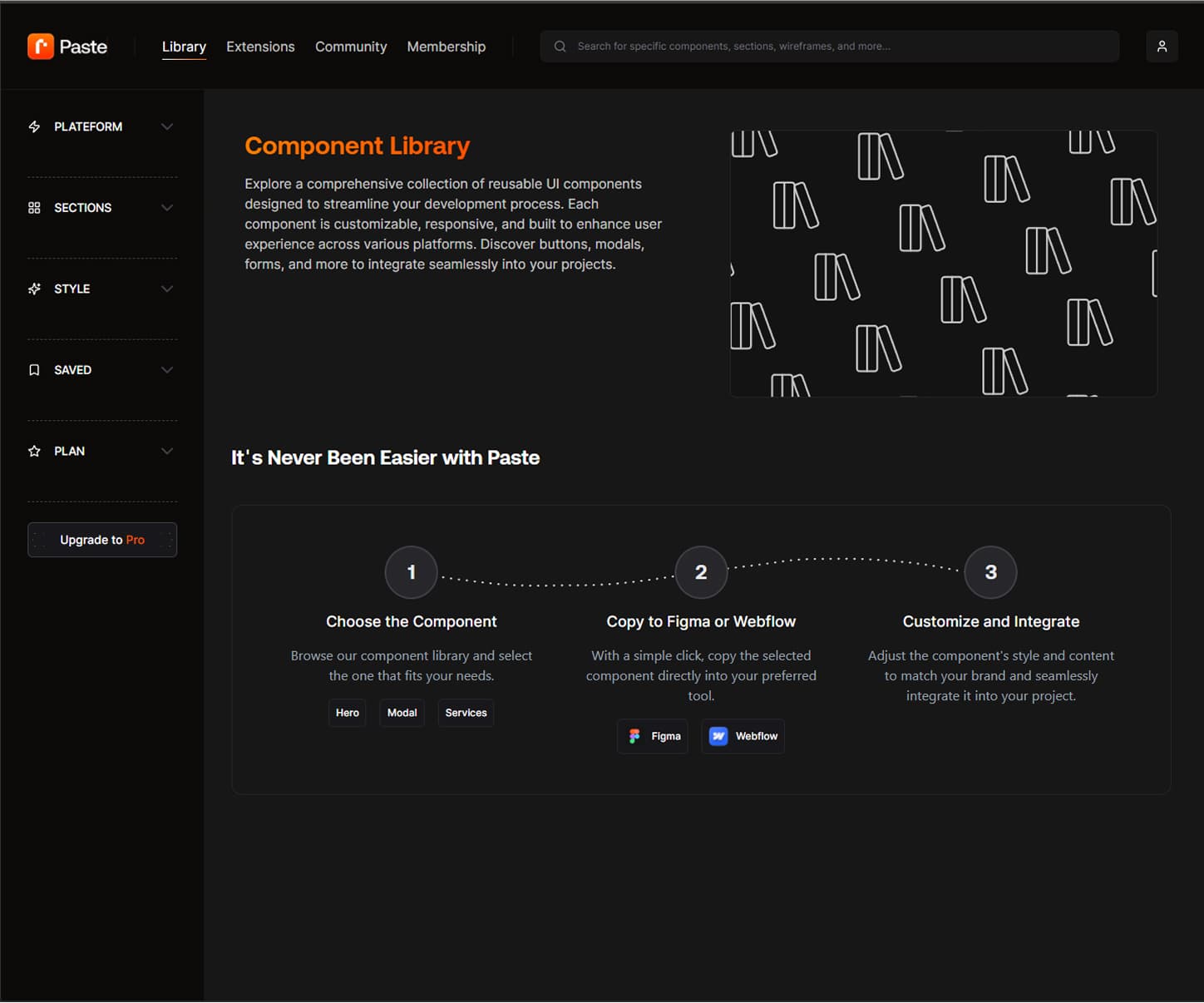The width and height of the screenshot is (1204, 1003).
Task: Click the Saved bookmark icon
Action: pos(34,370)
